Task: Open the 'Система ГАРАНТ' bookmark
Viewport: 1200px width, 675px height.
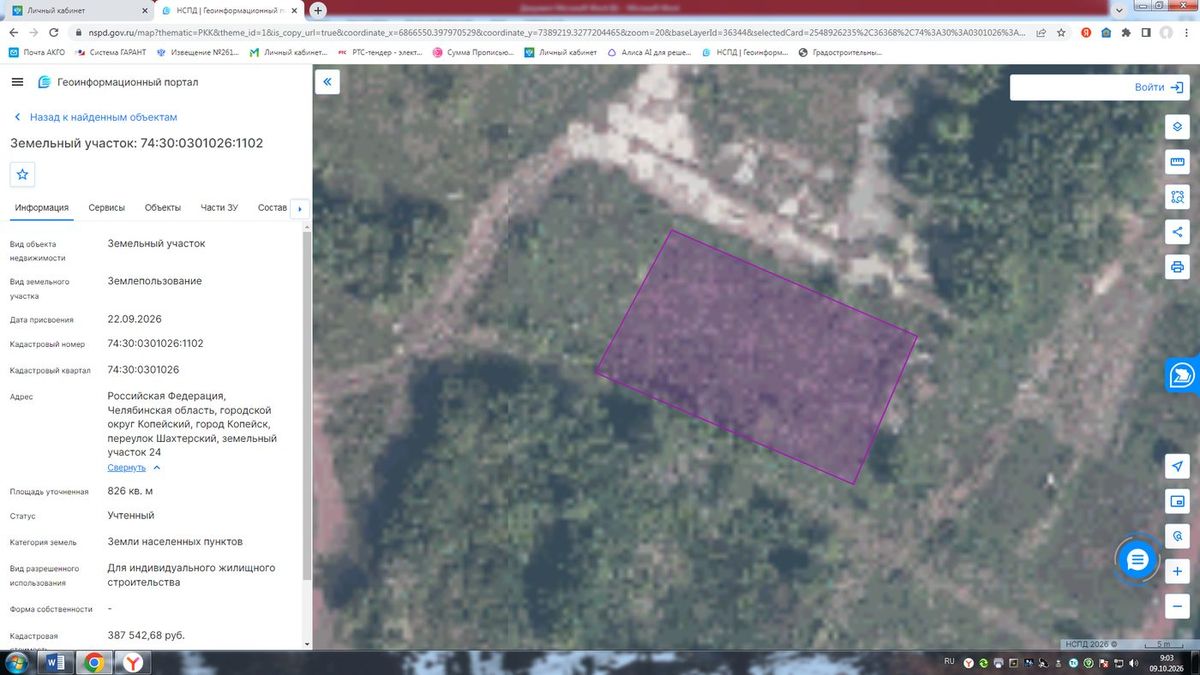Action: (x=111, y=52)
